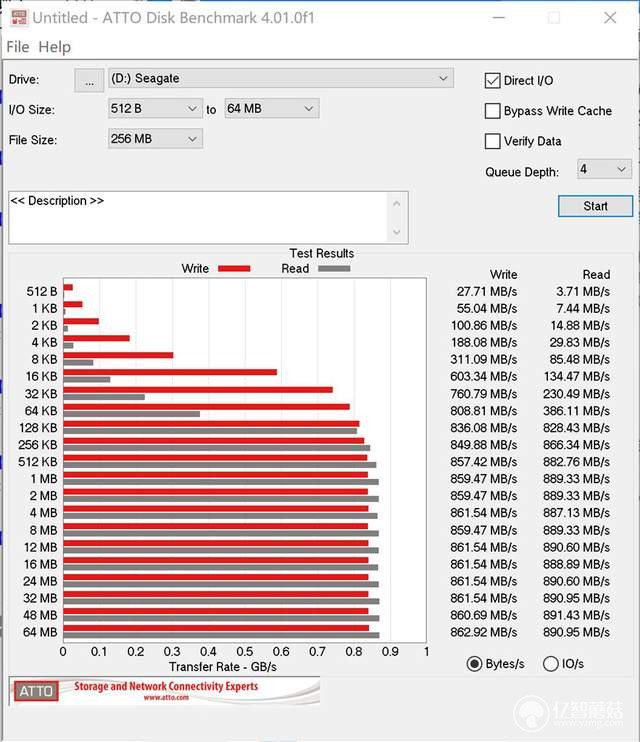Select the Bytes/s radio button

tap(474, 664)
